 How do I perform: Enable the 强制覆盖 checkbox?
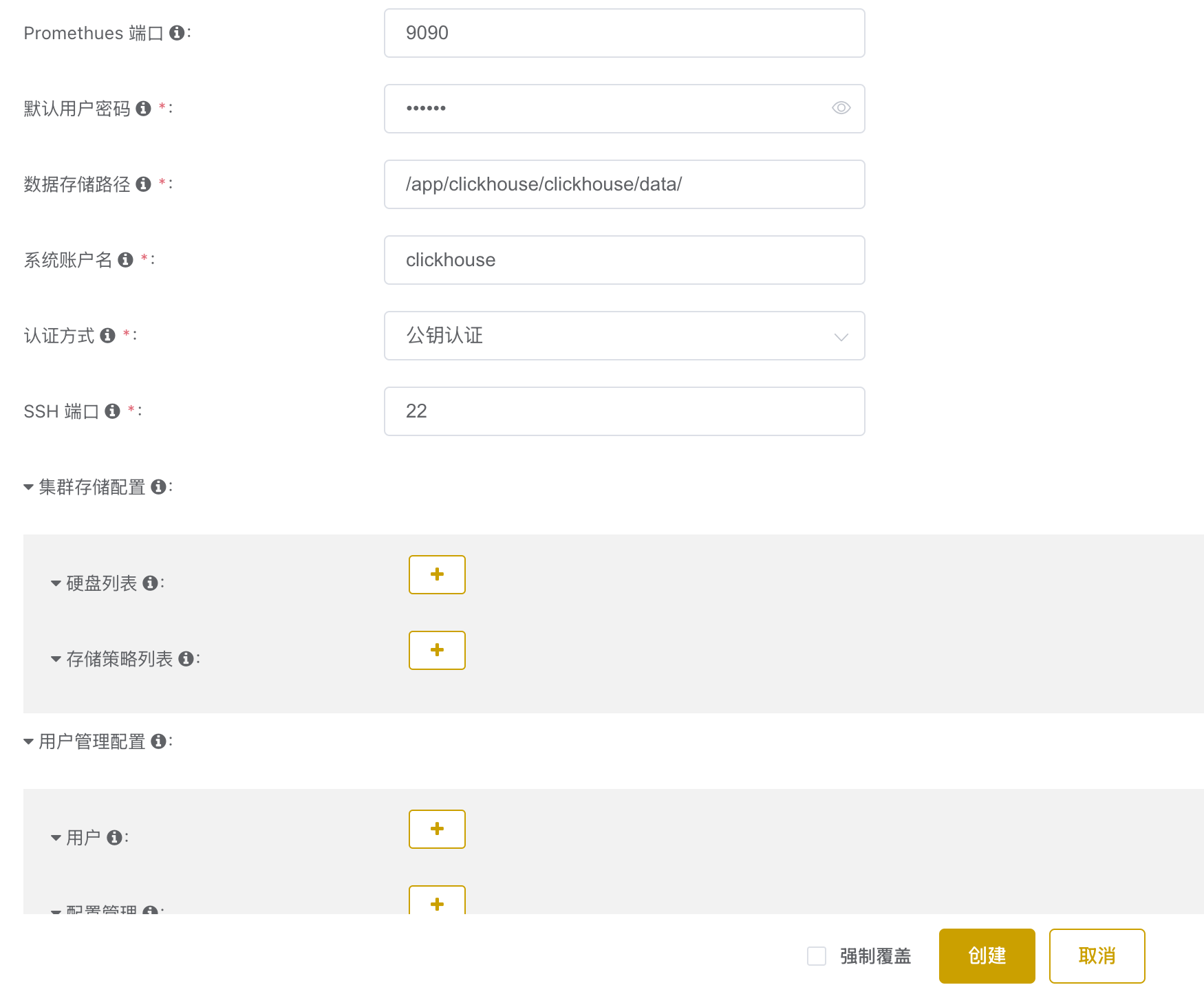[817, 956]
